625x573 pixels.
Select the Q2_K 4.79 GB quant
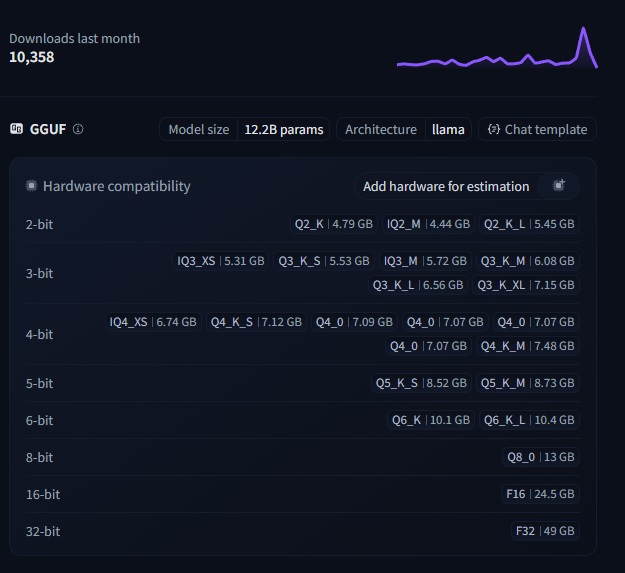[334, 224]
